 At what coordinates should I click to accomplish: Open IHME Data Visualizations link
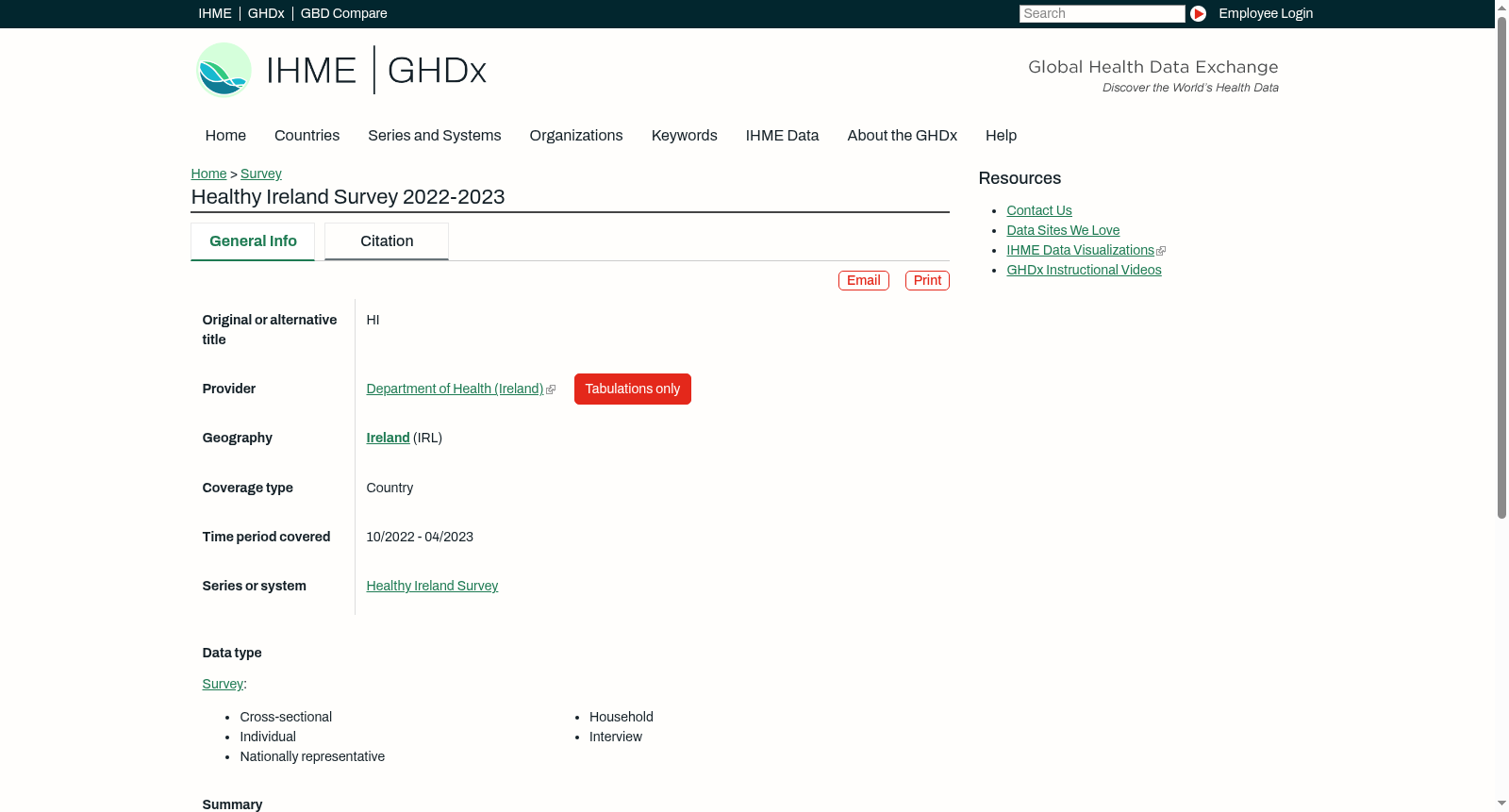click(1080, 250)
